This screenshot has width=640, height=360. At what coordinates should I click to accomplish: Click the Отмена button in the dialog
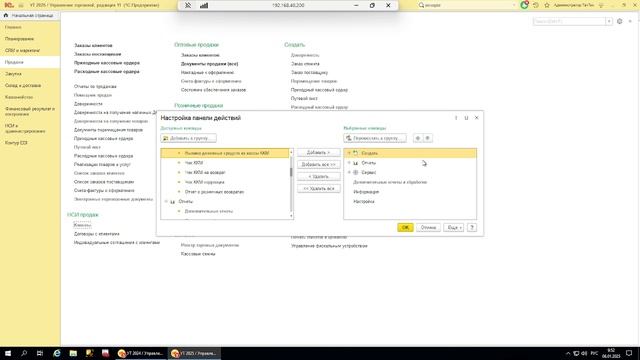coord(428,227)
